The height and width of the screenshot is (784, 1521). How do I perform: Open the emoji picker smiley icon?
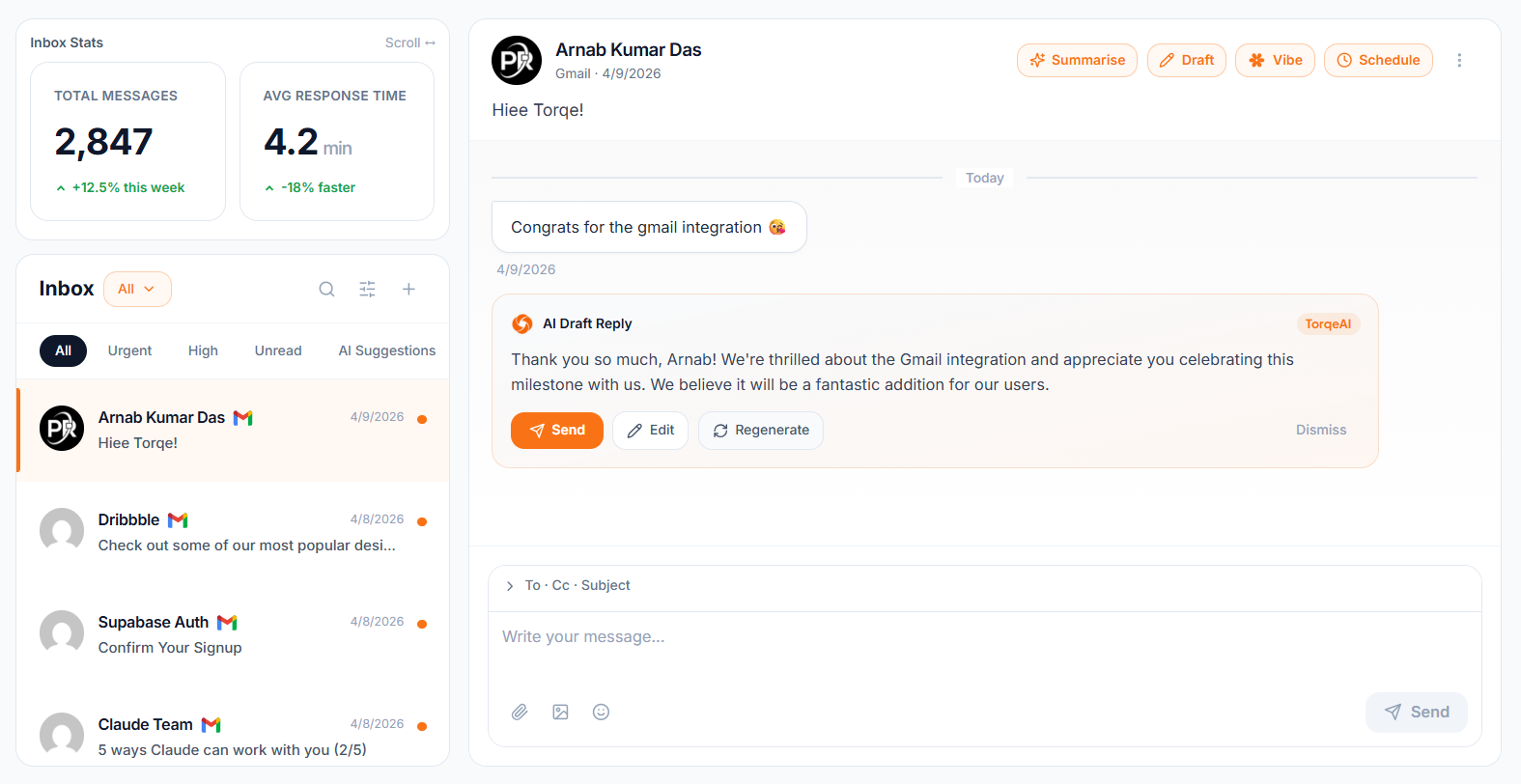pos(601,712)
